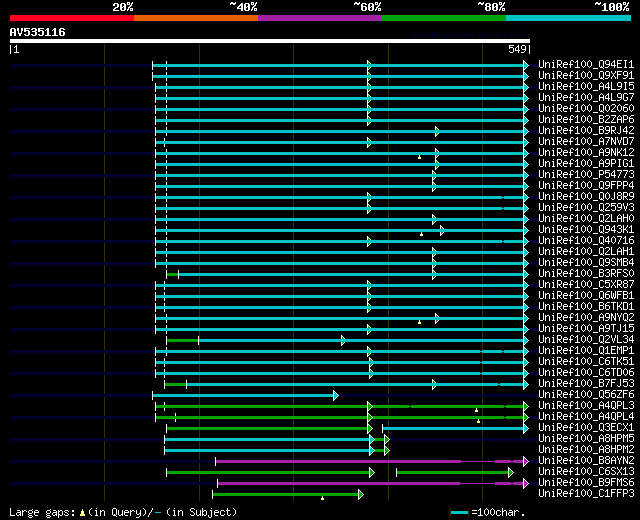The width and height of the screenshot is (640, 520).
Task: Select the UniRef100_A4QPL3 label
Action: click(586, 406)
